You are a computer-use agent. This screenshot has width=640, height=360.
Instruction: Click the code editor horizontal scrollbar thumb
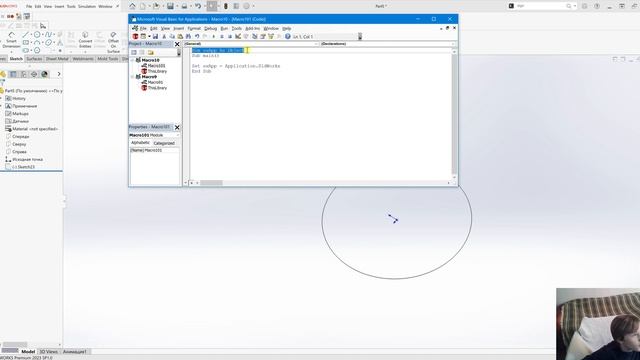(x=211, y=183)
